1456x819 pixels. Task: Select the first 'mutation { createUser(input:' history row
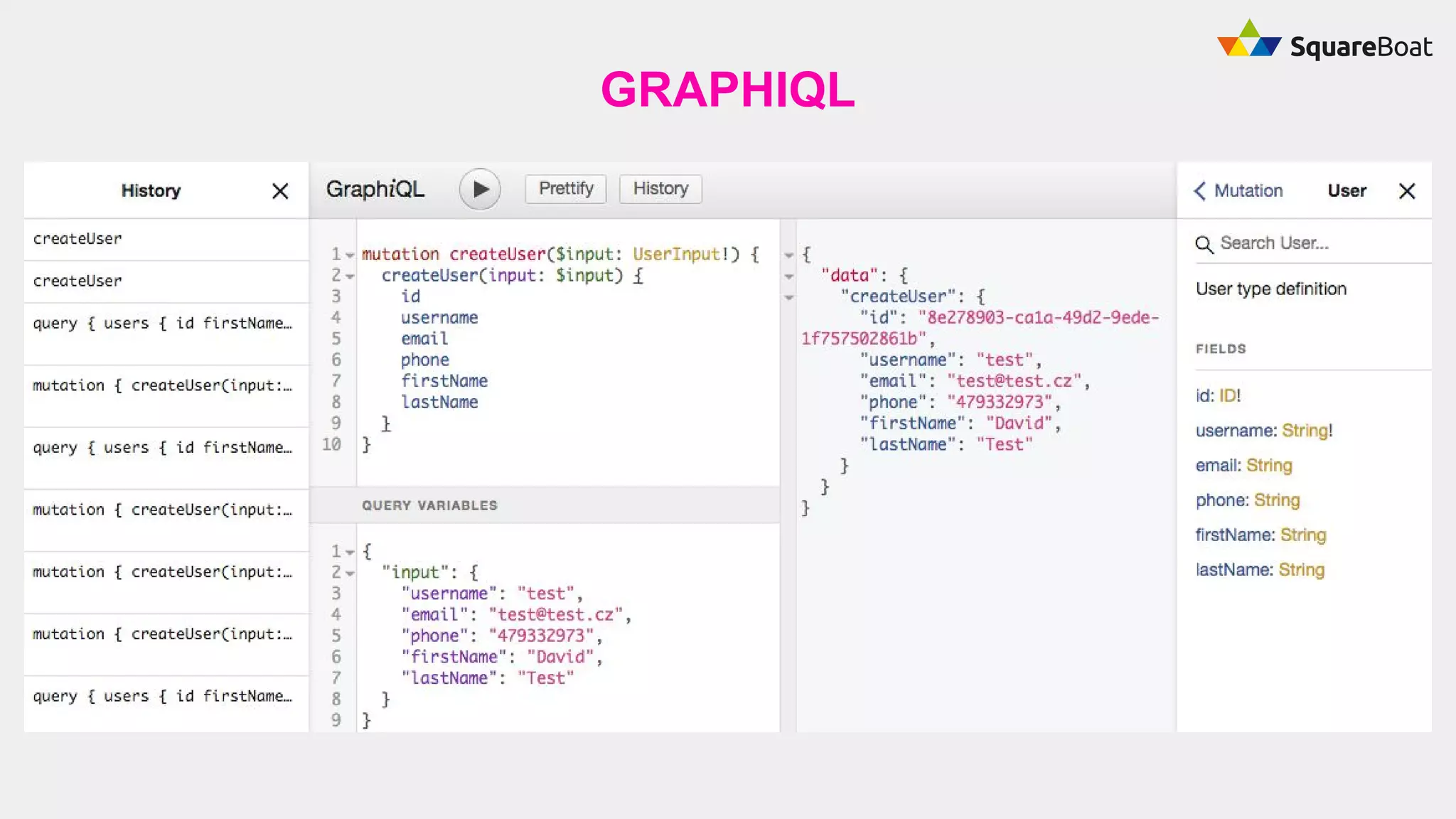[x=166, y=396]
